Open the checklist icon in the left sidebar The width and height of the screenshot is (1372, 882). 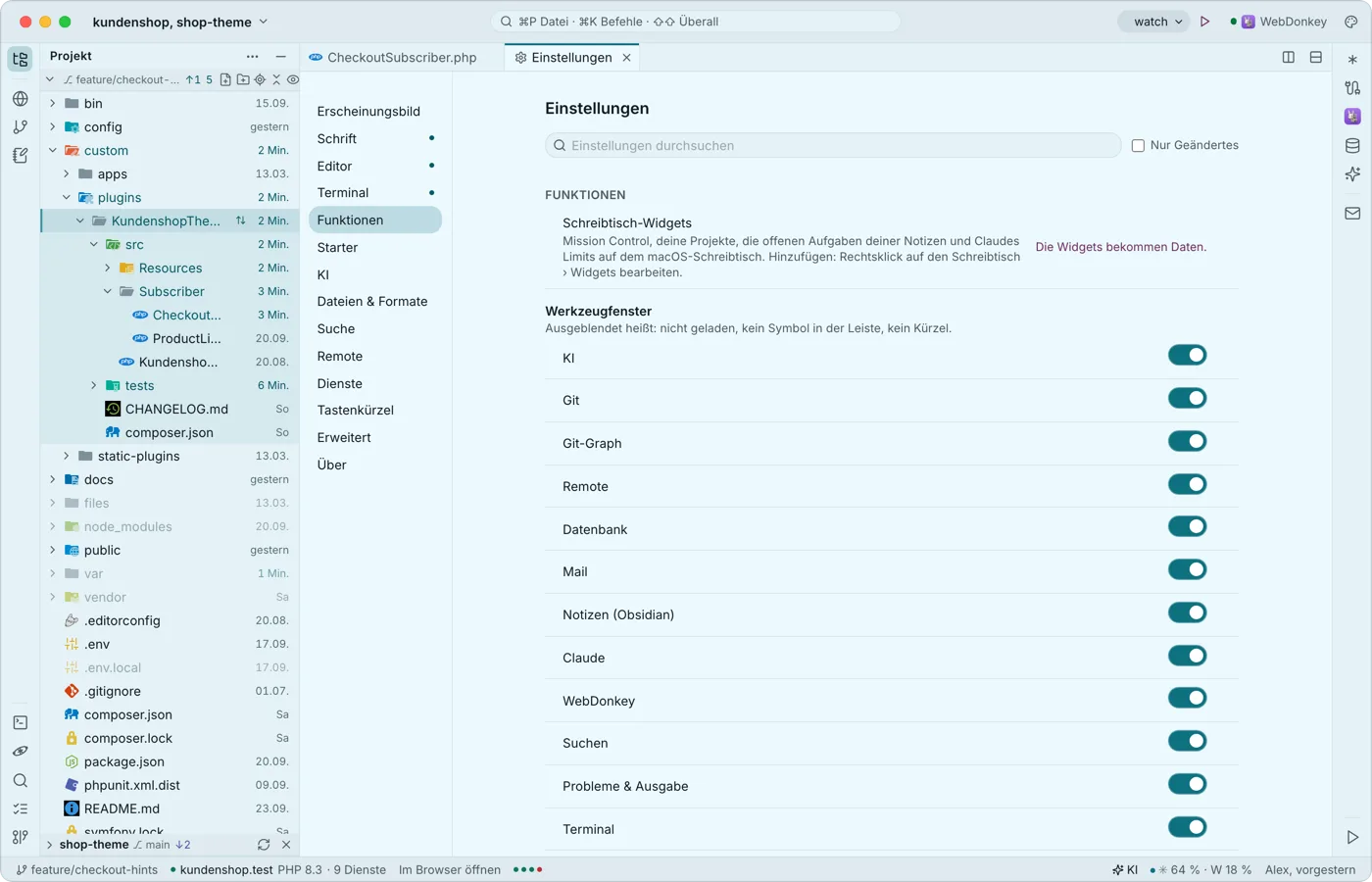pyautogui.click(x=20, y=809)
